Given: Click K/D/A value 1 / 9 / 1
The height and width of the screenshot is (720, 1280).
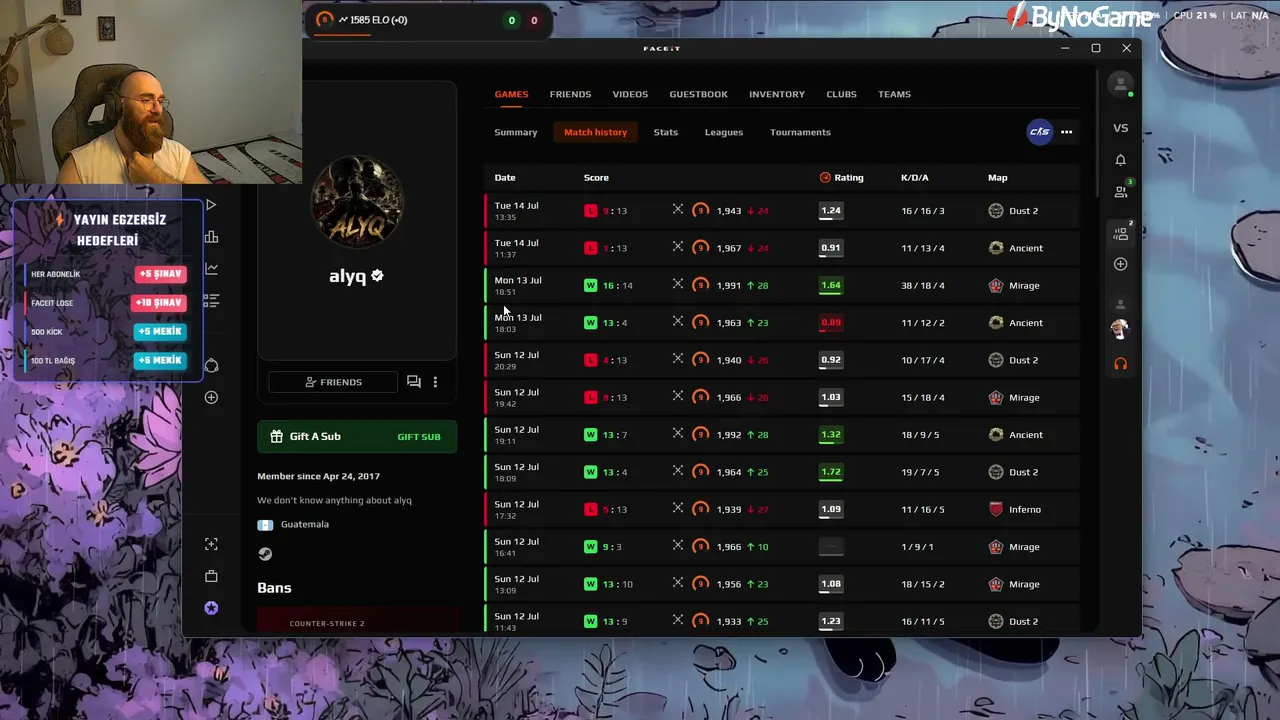Looking at the screenshot, I should [x=917, y=547].
